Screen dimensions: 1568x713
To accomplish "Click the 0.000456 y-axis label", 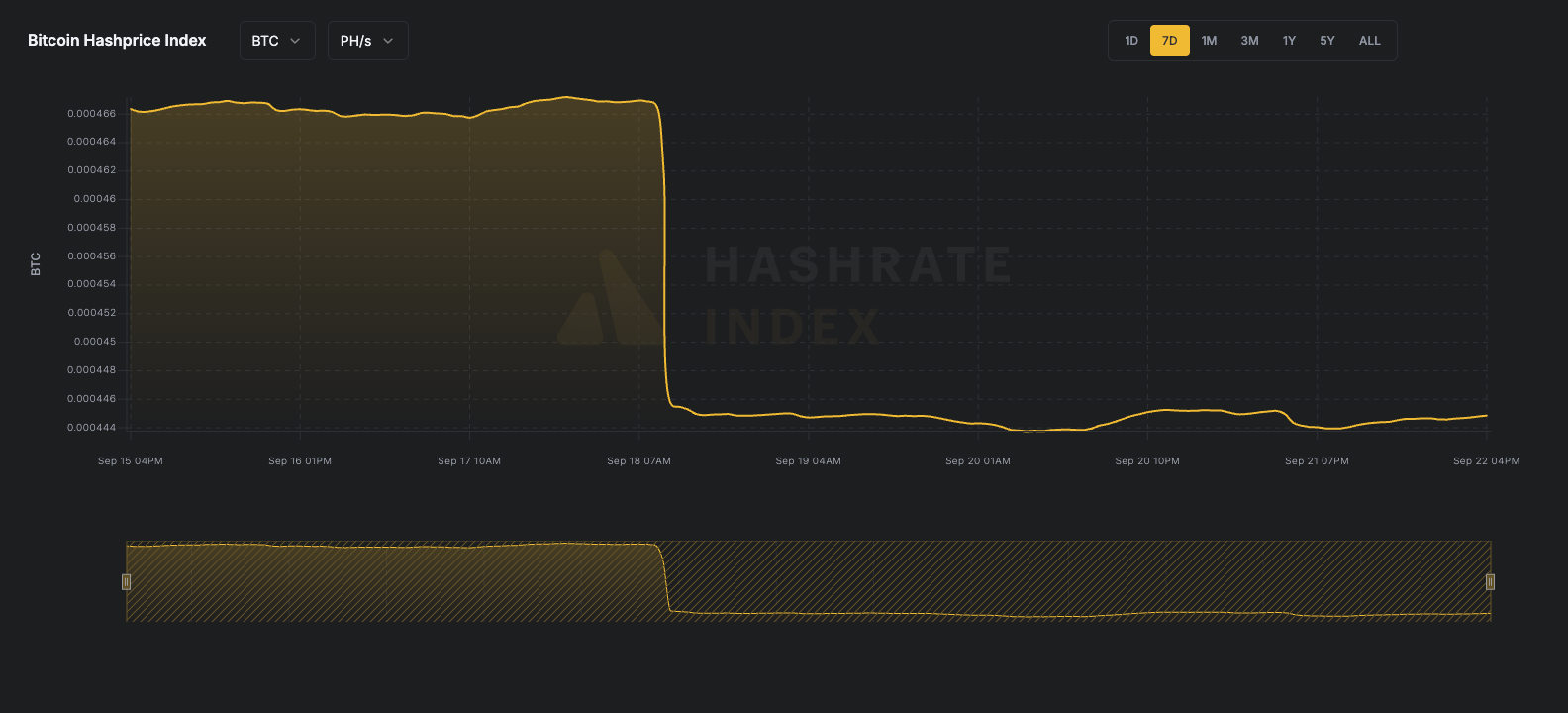I will (x=91, y=256).
